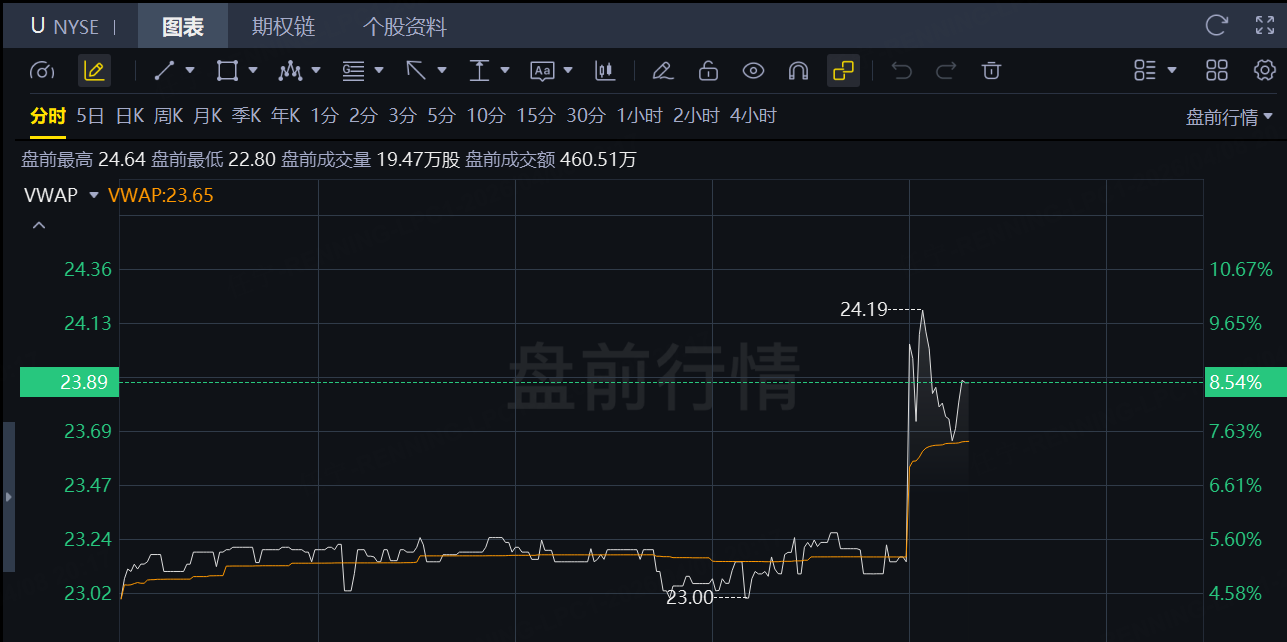Select the 5日 timeframe

click(x=90, y=116)
